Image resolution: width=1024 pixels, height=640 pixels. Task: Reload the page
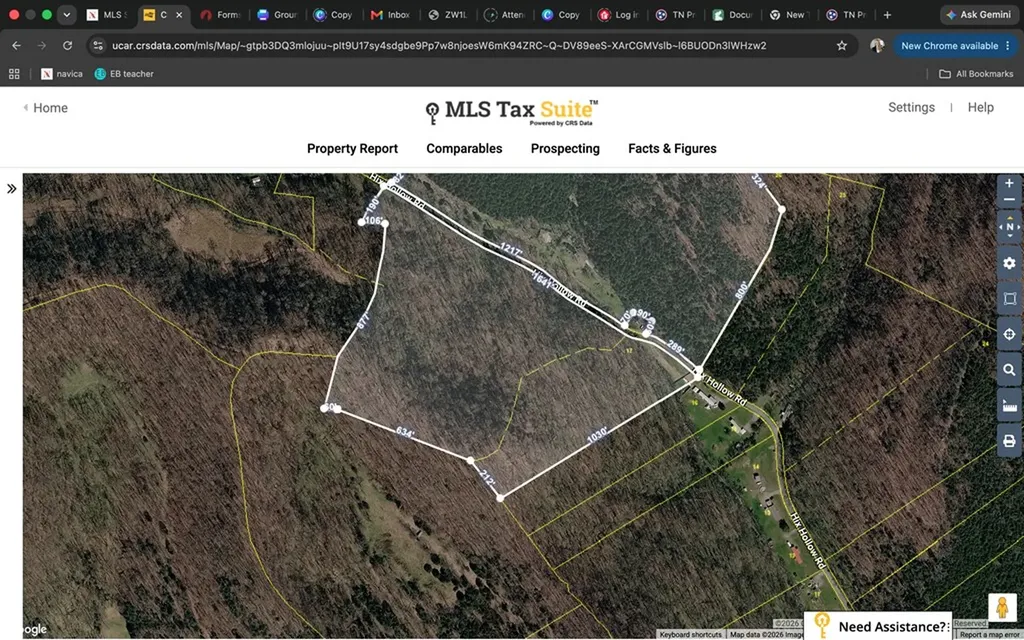67,45
